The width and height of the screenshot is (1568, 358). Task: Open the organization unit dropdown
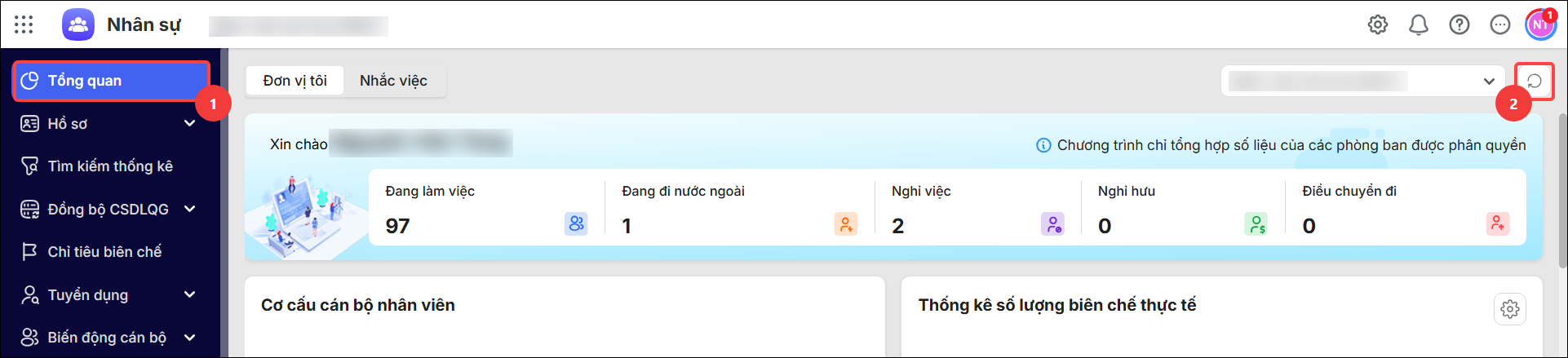pyautogui.click(x=1362, y=81)
